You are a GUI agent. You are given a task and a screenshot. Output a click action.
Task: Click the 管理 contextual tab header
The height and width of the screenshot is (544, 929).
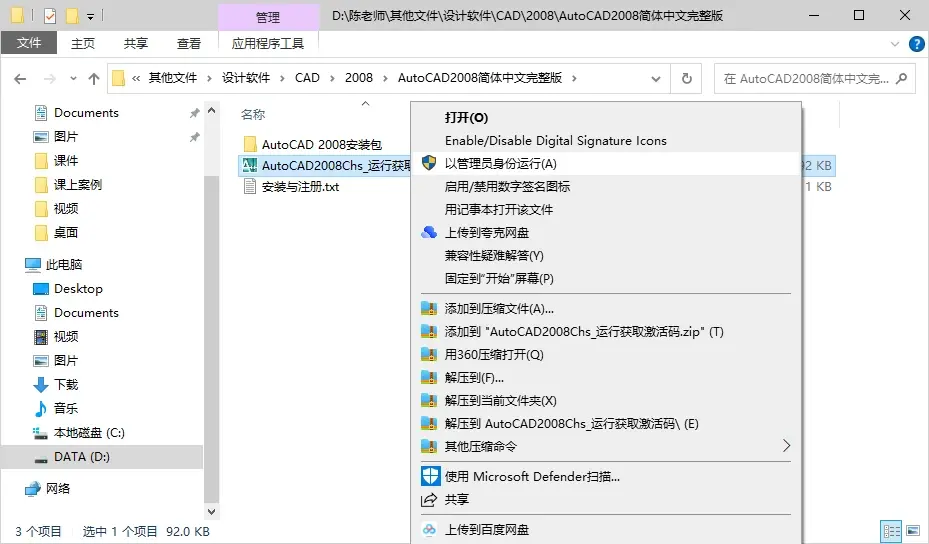click(x=268, y=17)
